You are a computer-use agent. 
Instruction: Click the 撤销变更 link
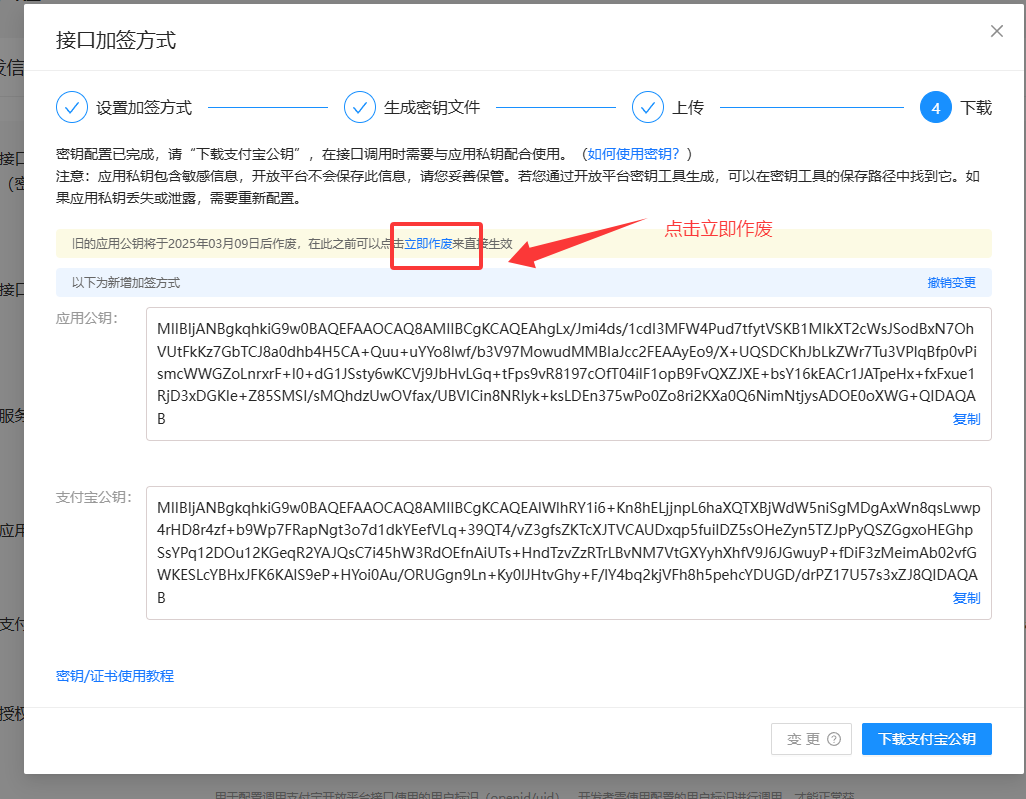click(x=953, y=283)
